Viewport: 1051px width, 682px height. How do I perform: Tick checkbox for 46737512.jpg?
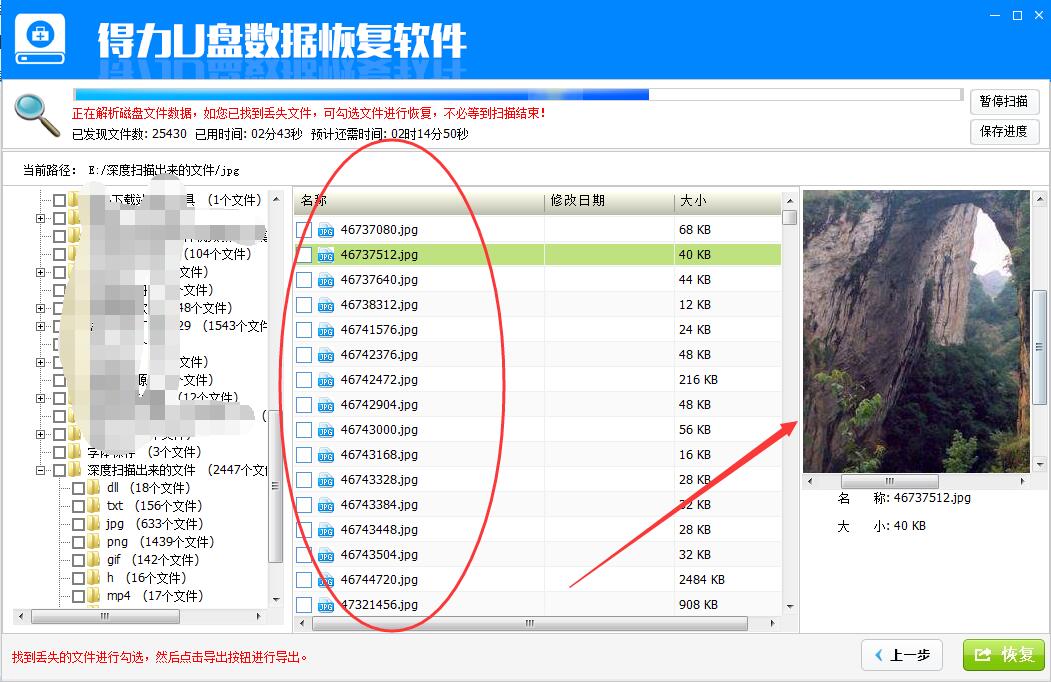304,255
